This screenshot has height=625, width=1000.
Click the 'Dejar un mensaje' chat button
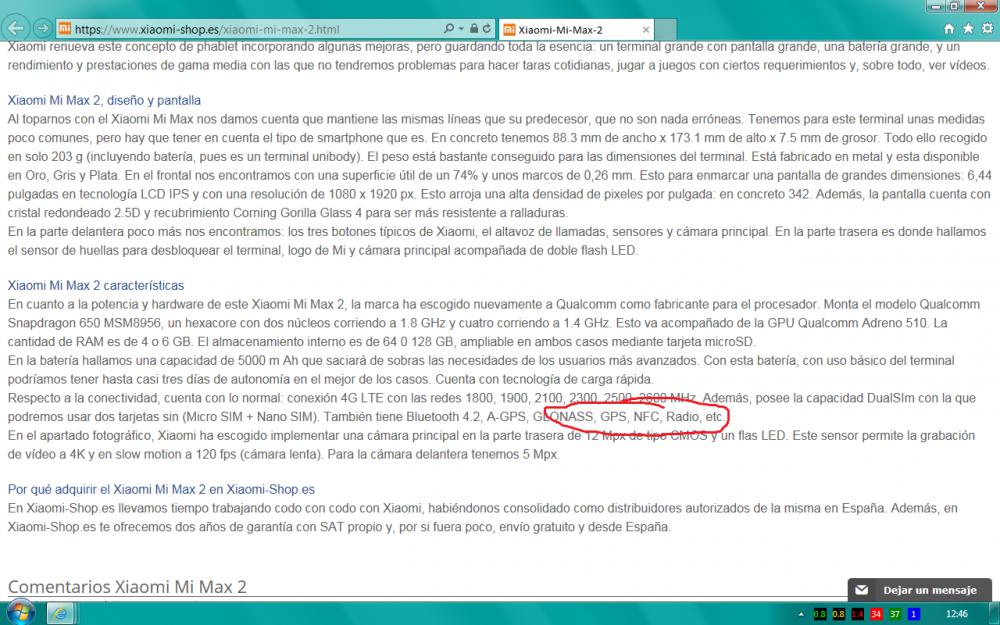pyautogui.click(x=919, y=590)
